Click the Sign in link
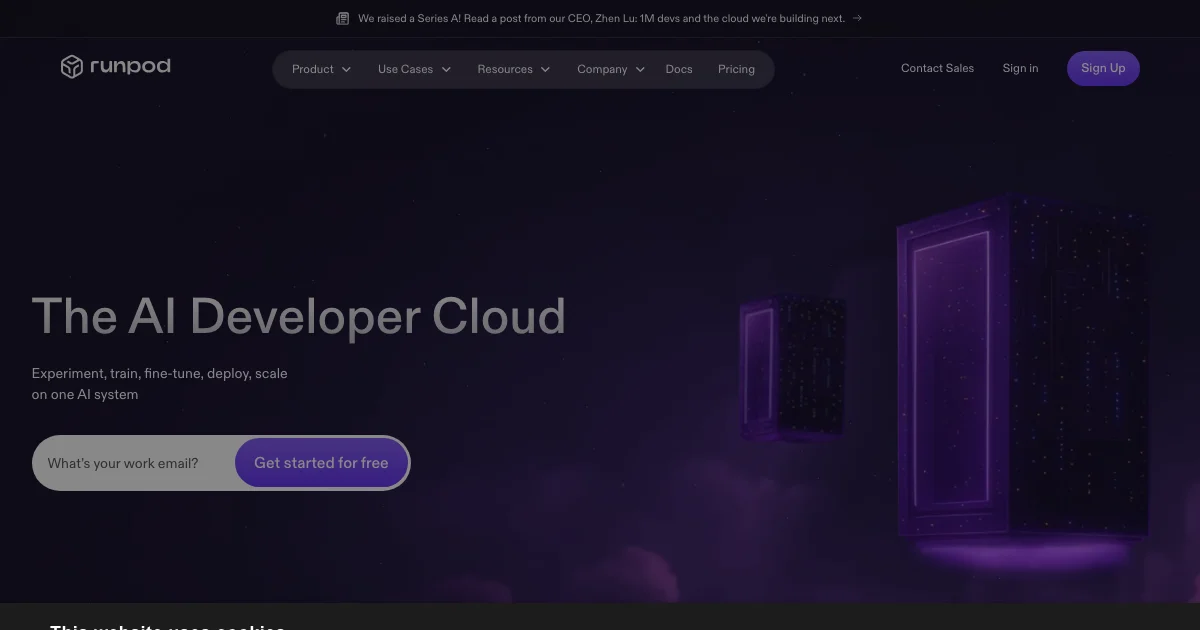This screenshot has height=630, width=1200. click(1020, 68)
